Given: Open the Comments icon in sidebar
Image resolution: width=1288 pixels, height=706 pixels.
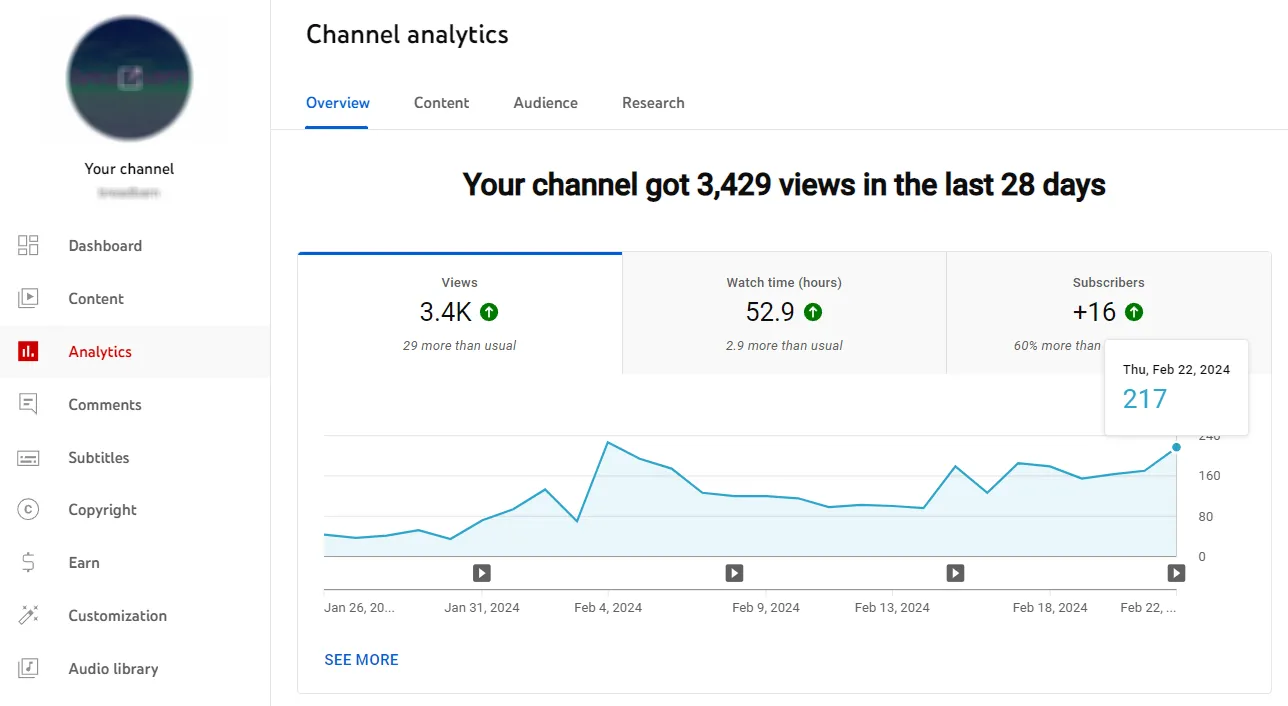Looking at the screenshot, I should pyautogui.click(x=28, y=404).
